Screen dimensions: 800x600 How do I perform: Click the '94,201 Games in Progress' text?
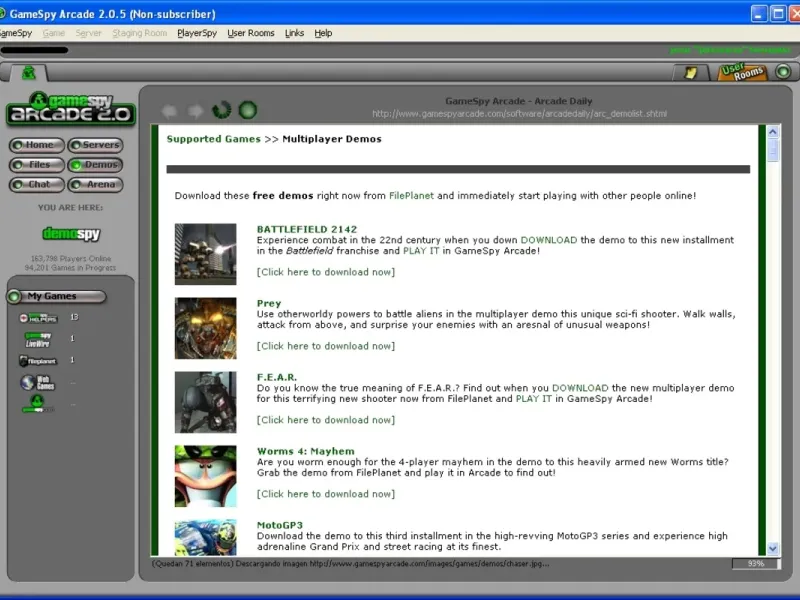click(70, 267)
